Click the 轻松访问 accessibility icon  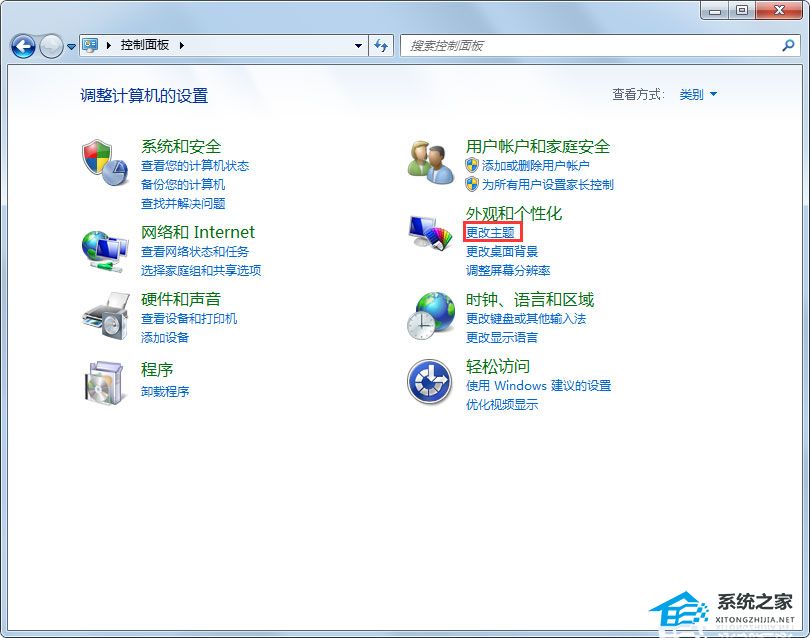click(x=430, y=382)
